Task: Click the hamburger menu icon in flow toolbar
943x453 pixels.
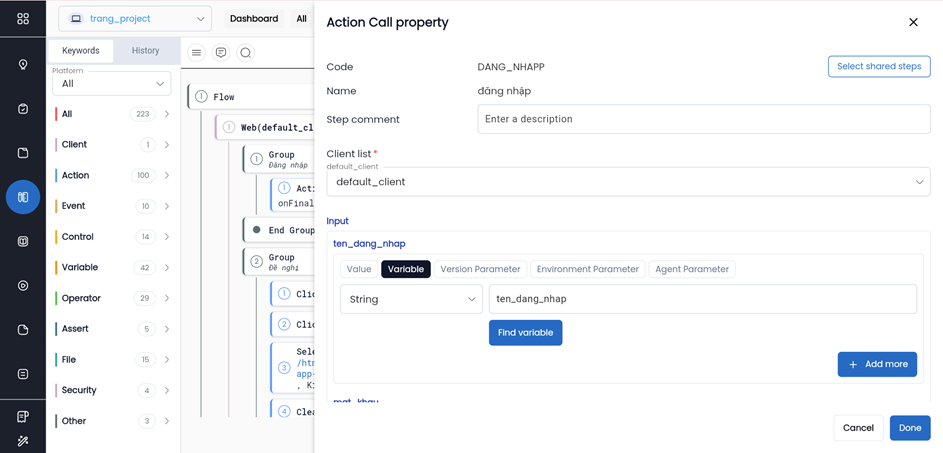Action: [197, 53]
